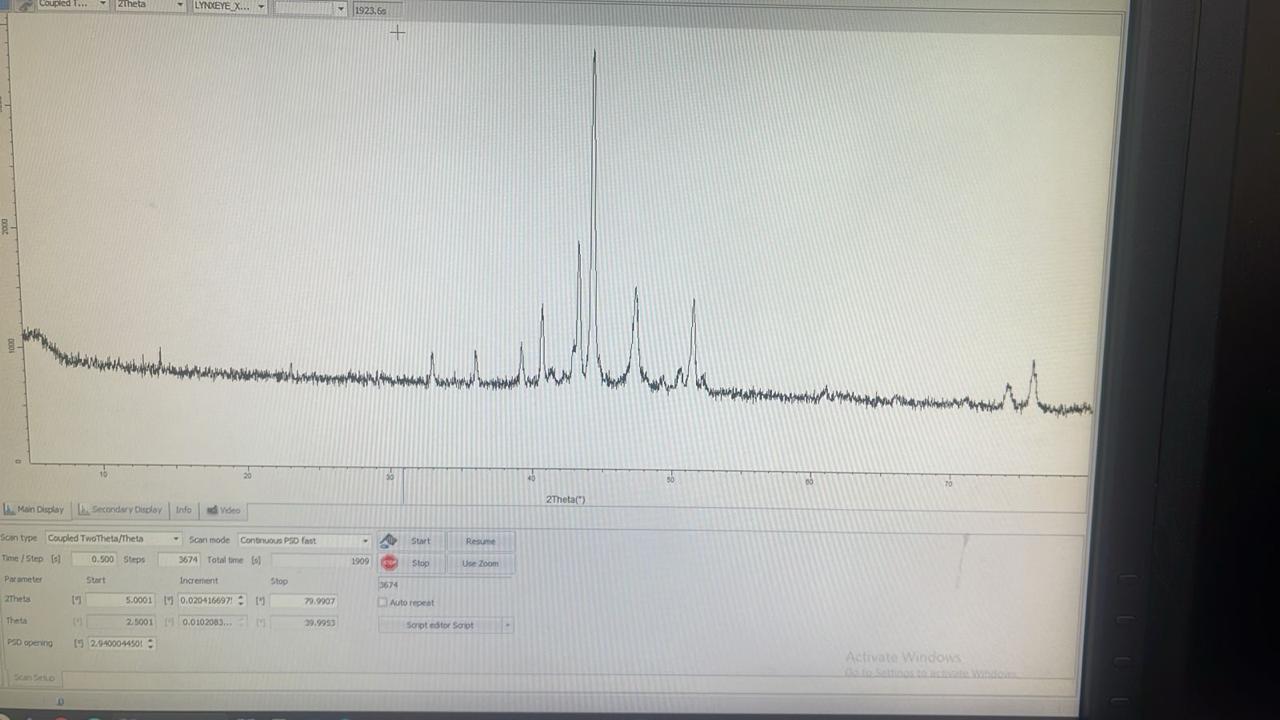This screenshot has width=1280, height=720.
Task: Click the Script editor Script button
Action: [x=440, y=626]
